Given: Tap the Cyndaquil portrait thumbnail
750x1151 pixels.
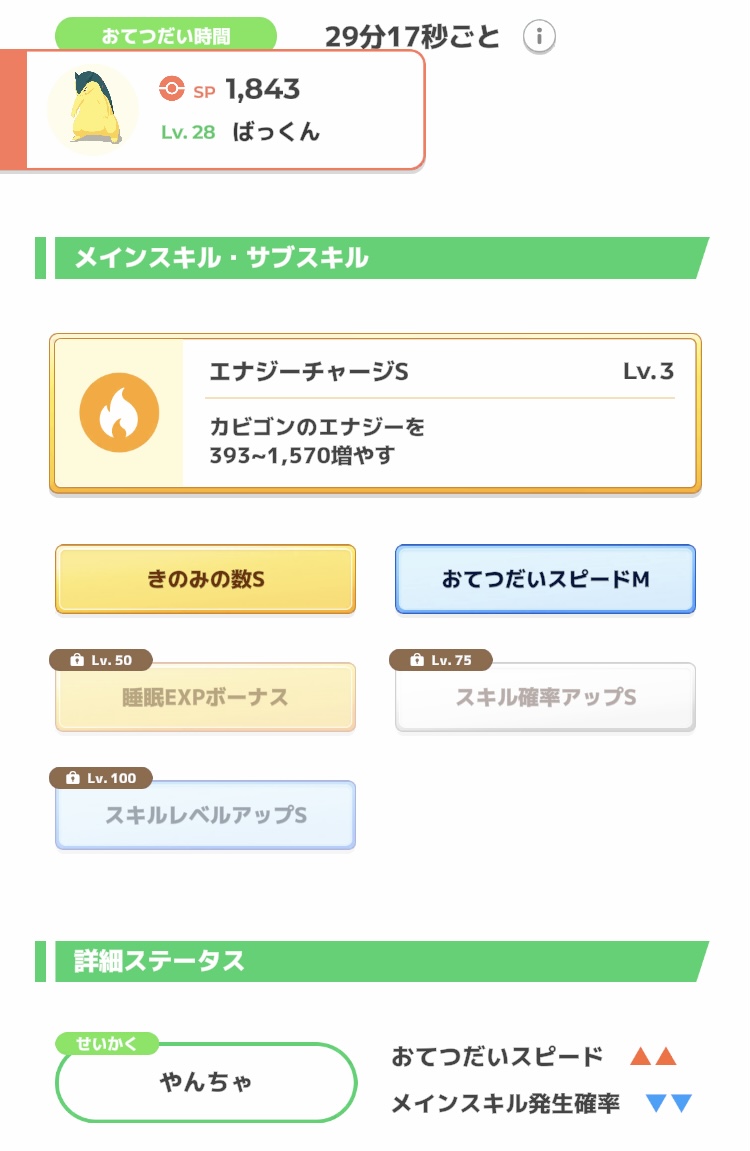Looking at the screenshot, I should click(x=93, y=109).
